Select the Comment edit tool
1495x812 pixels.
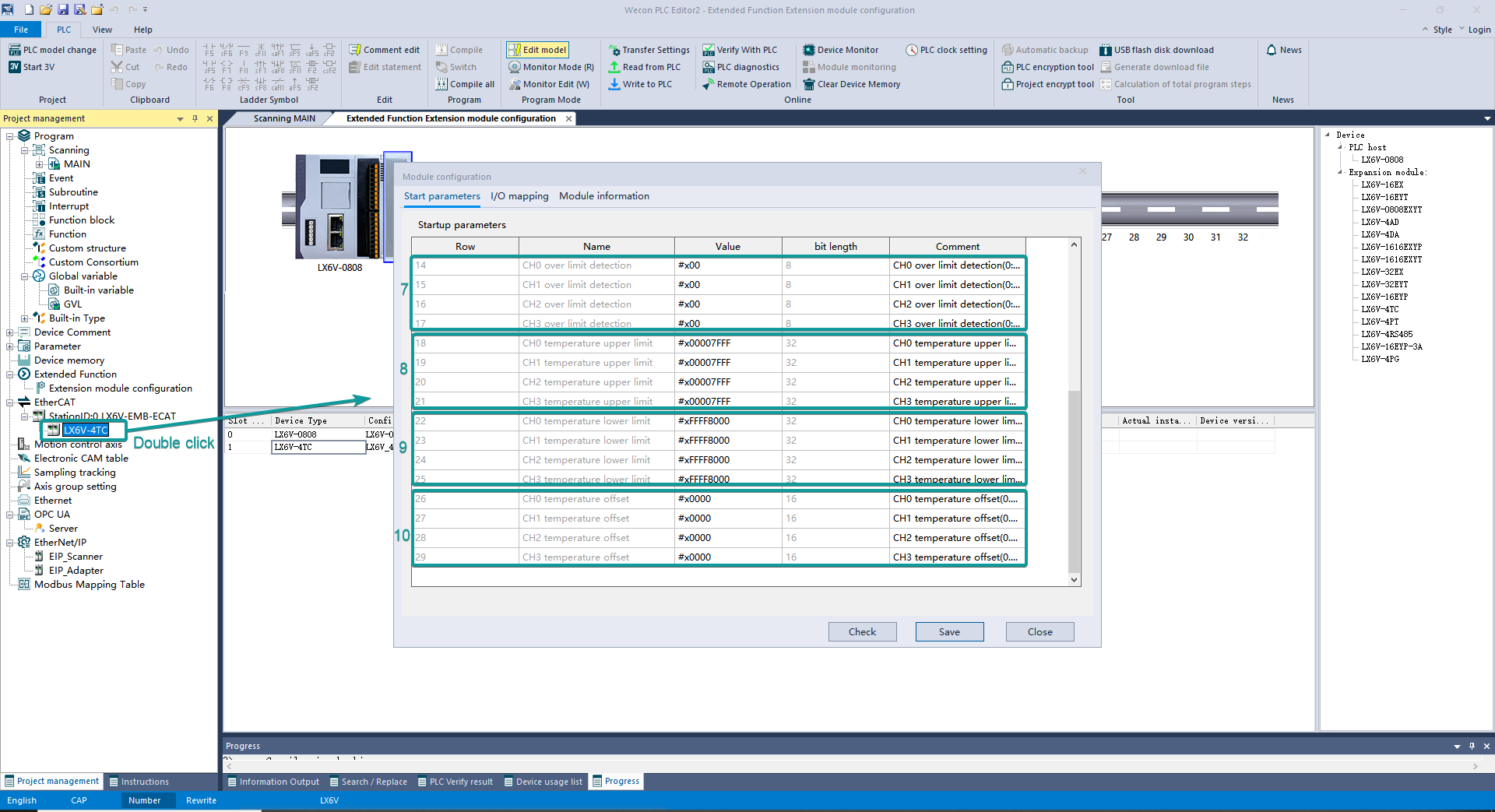click(384, 50)
